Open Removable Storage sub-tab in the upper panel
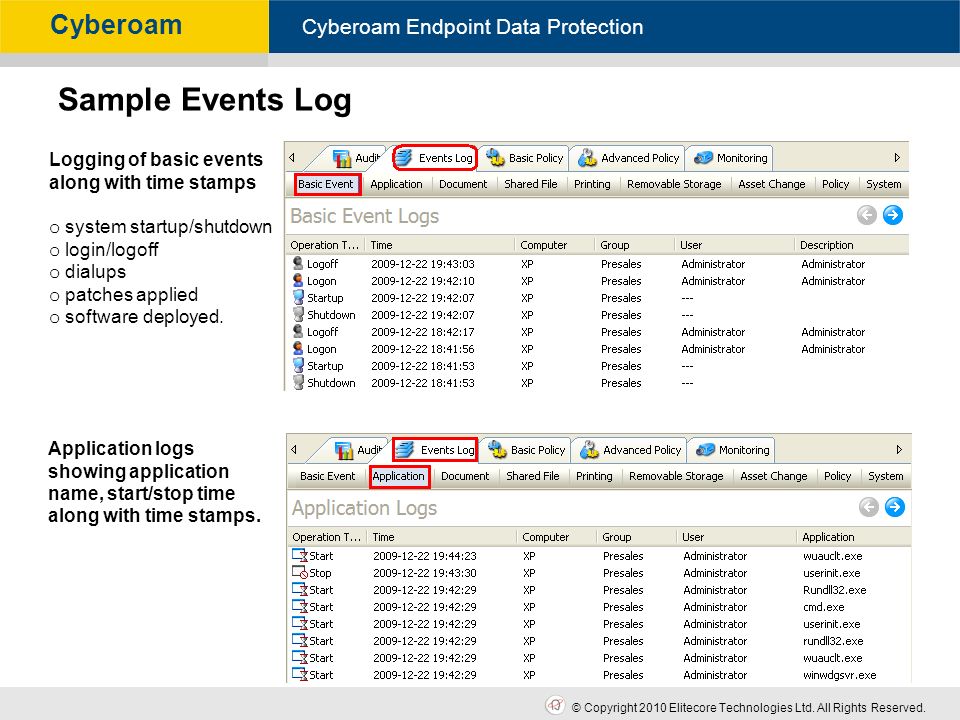 [x=674, y=184]
